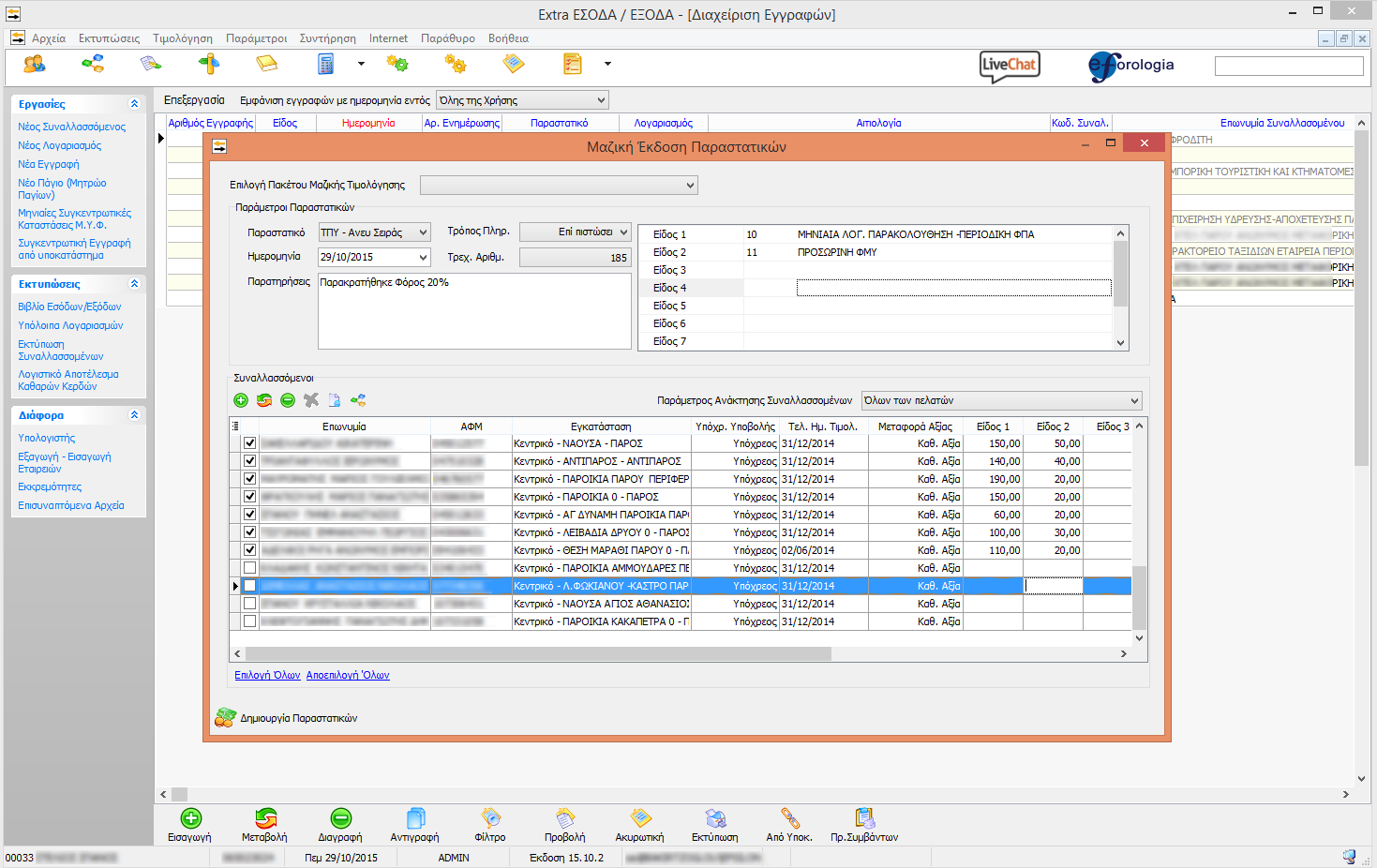
Task: Open the Συντήρηση menu
Action: coord(327,38)
